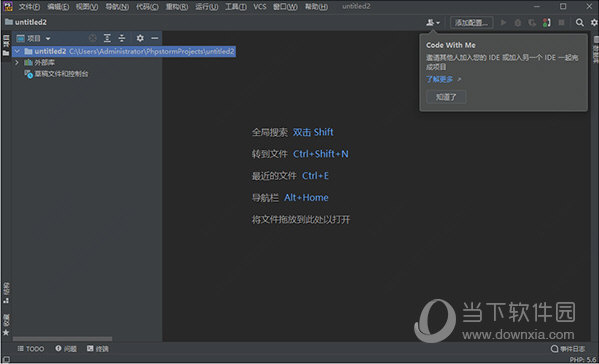Toggle the 项目 Project tool window stripe tab
The width and height of the screenshot is (599, 364).
[x=6, y=45]
